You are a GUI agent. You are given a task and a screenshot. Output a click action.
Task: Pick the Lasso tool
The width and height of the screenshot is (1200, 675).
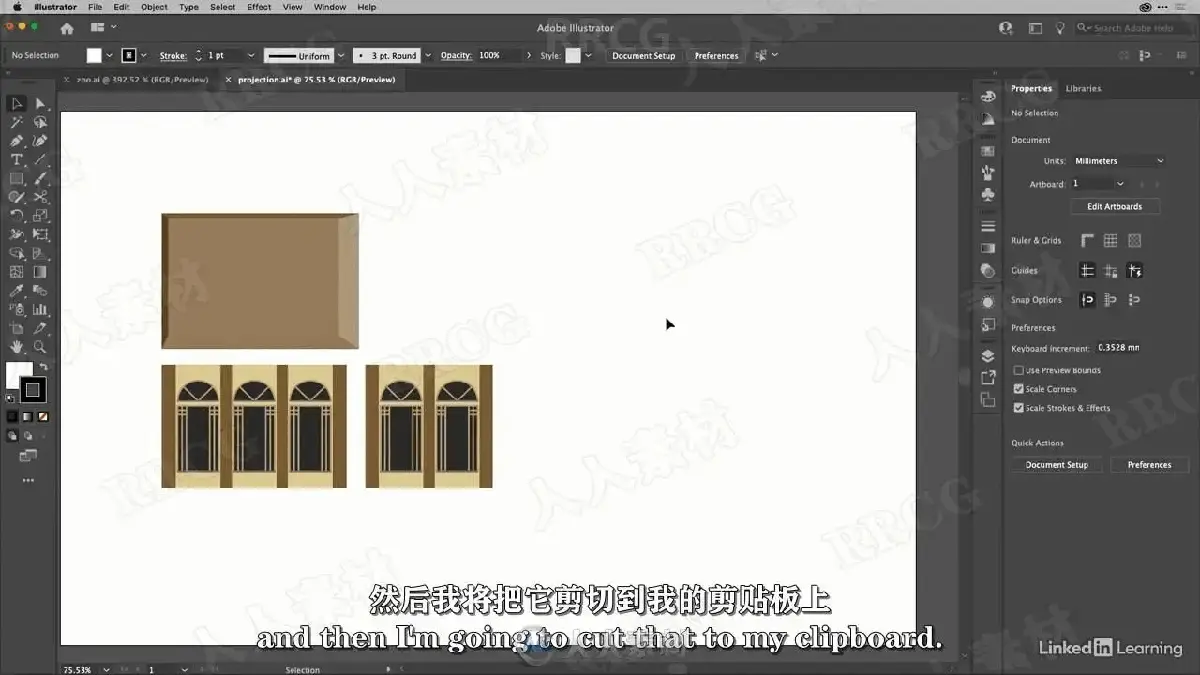[40, 122]
